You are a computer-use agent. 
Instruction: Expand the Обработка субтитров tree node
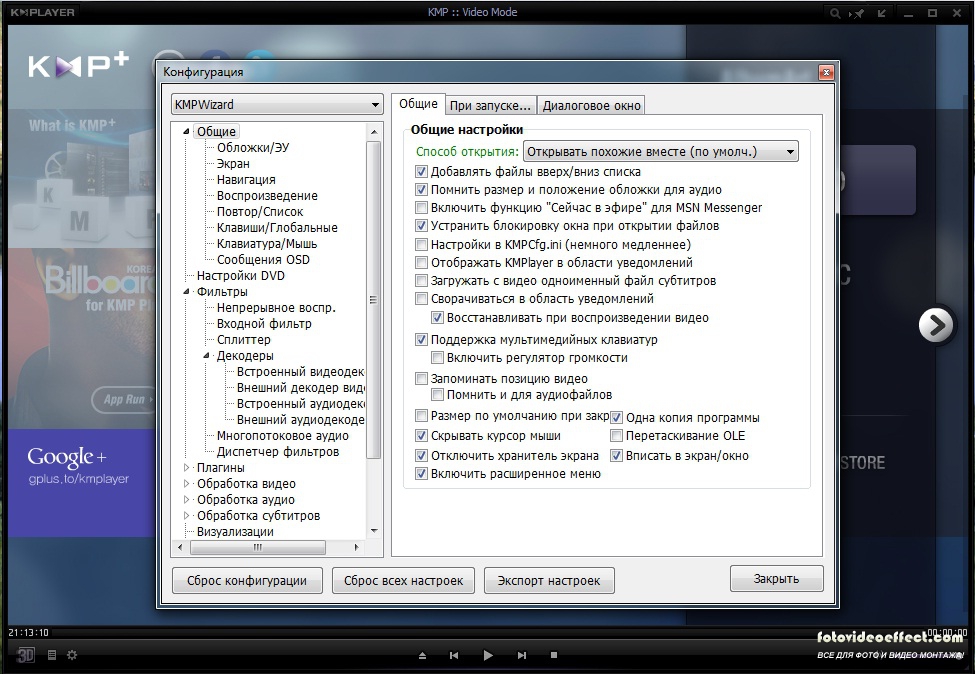tap(186, 515)
